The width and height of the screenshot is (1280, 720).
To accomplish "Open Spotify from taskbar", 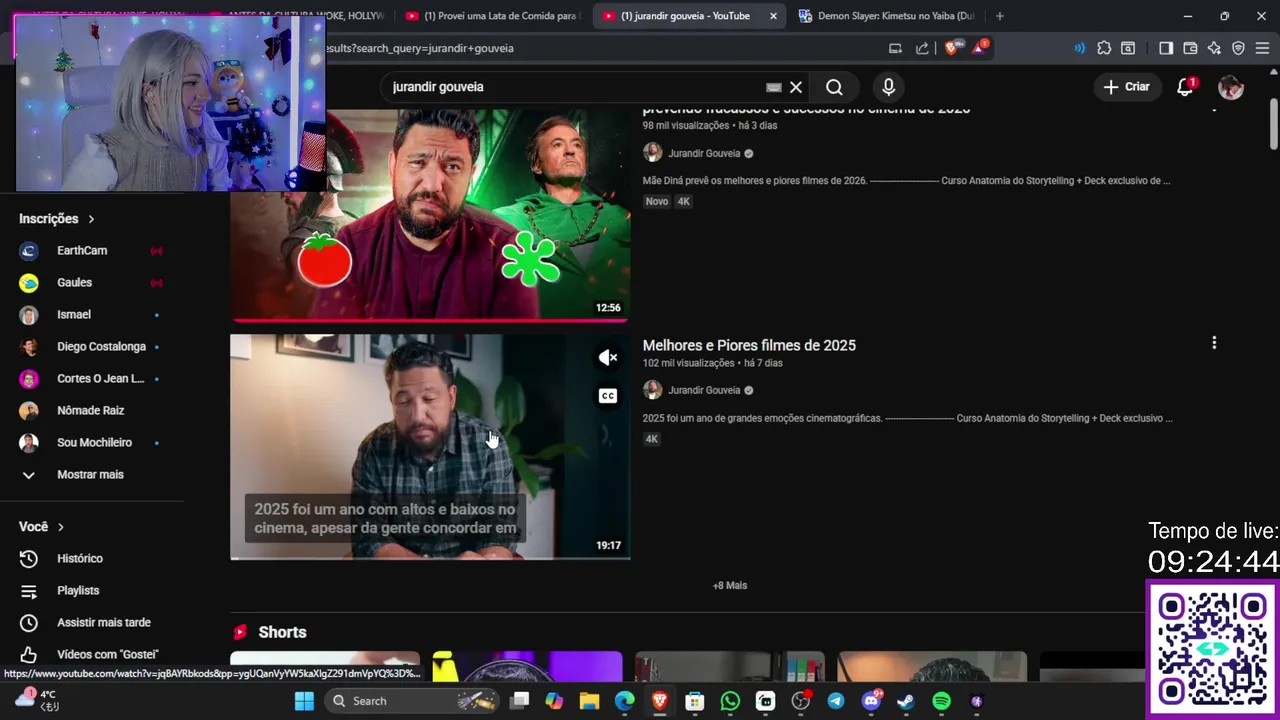I will click(x=941, y=701).
